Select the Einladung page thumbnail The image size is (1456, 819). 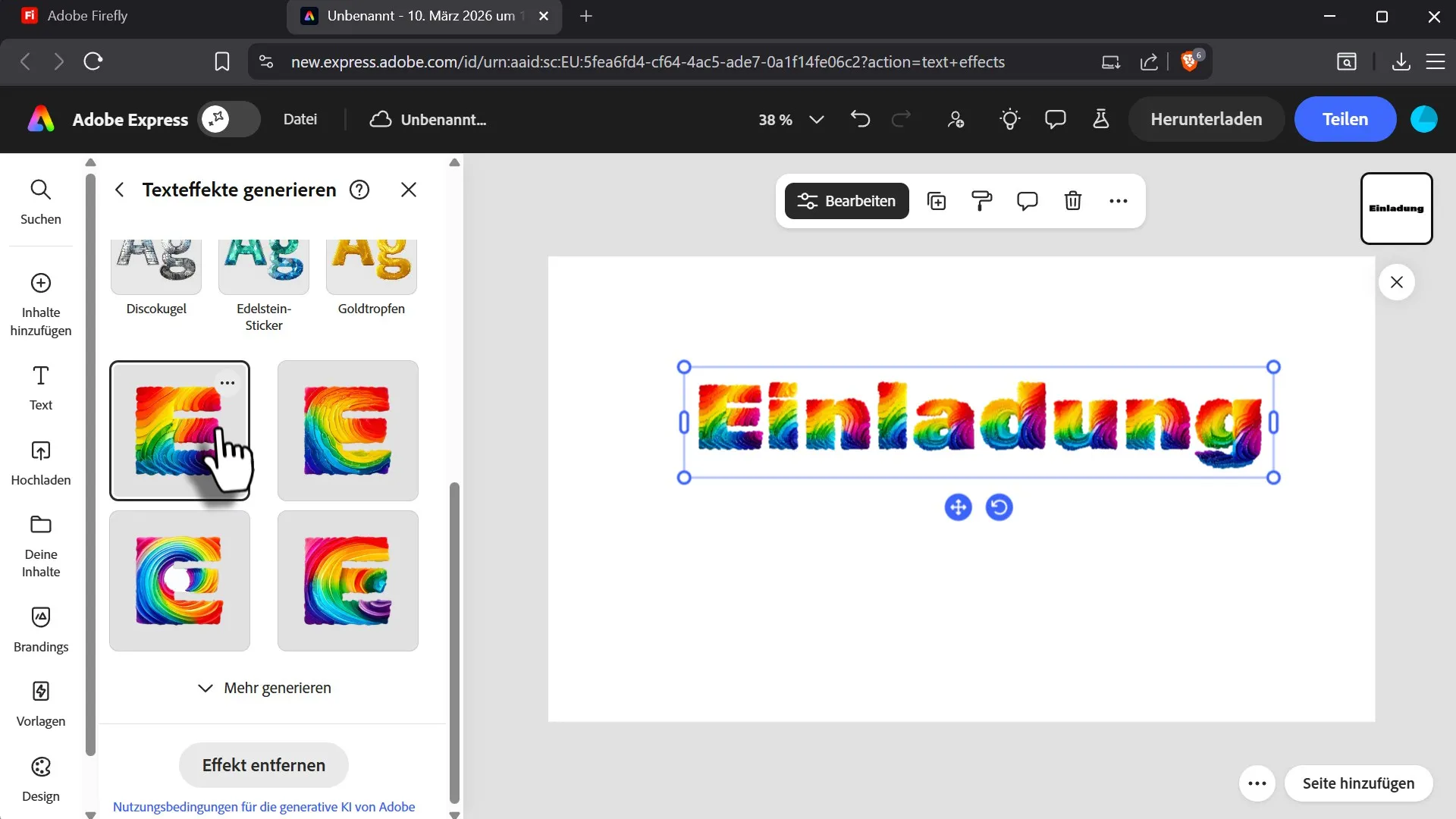1396,209
